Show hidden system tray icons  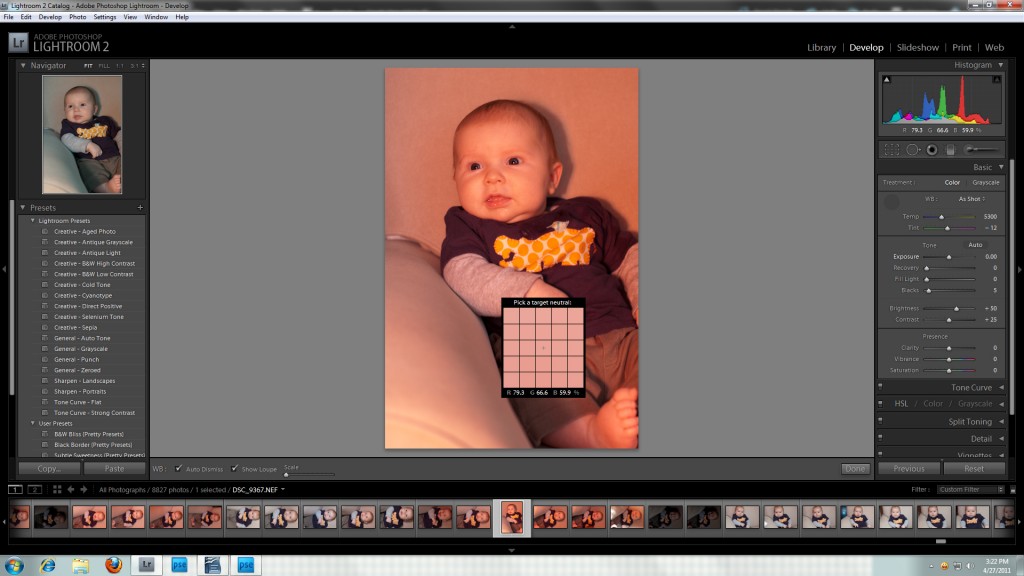[x=932, y=566]
